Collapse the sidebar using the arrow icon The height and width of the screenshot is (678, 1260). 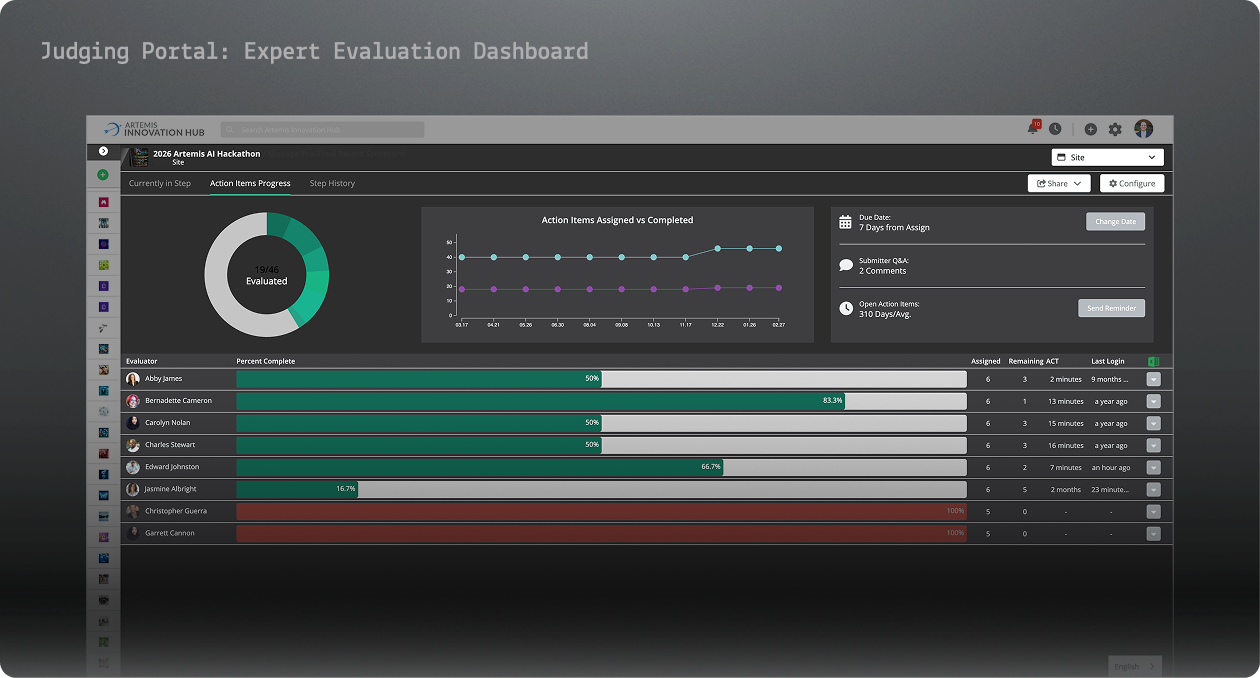103,150
